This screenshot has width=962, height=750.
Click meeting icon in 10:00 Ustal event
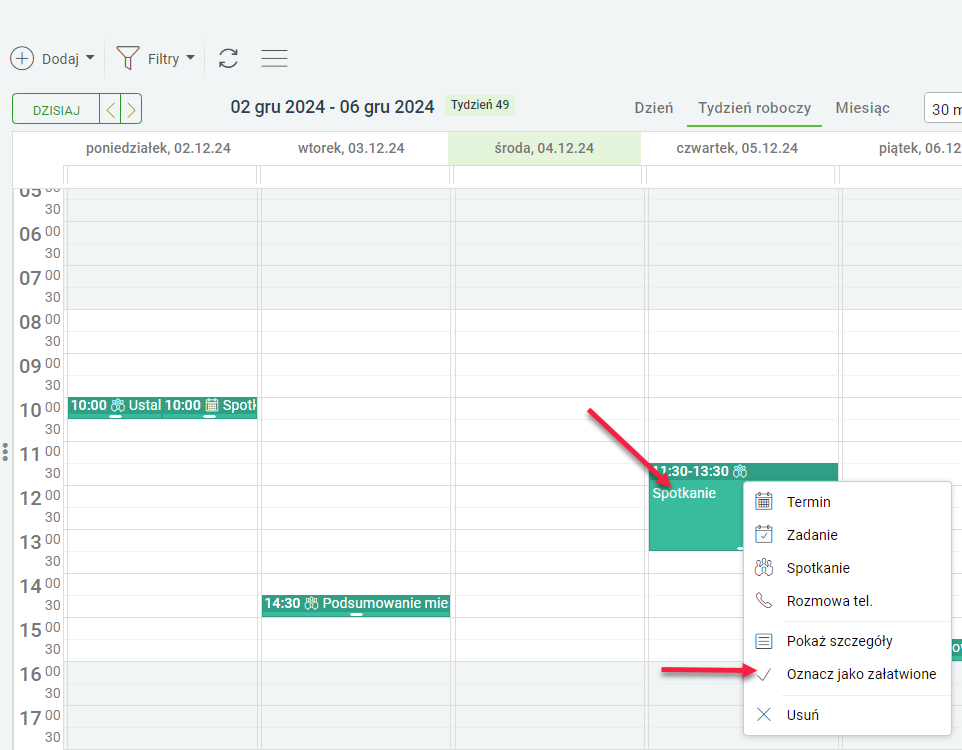117,405
